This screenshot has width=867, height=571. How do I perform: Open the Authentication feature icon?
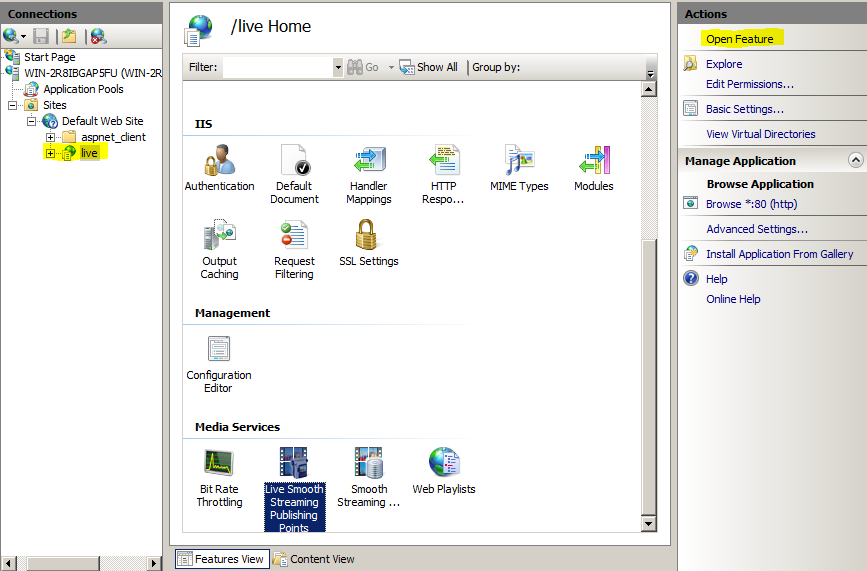pos(220,160)
